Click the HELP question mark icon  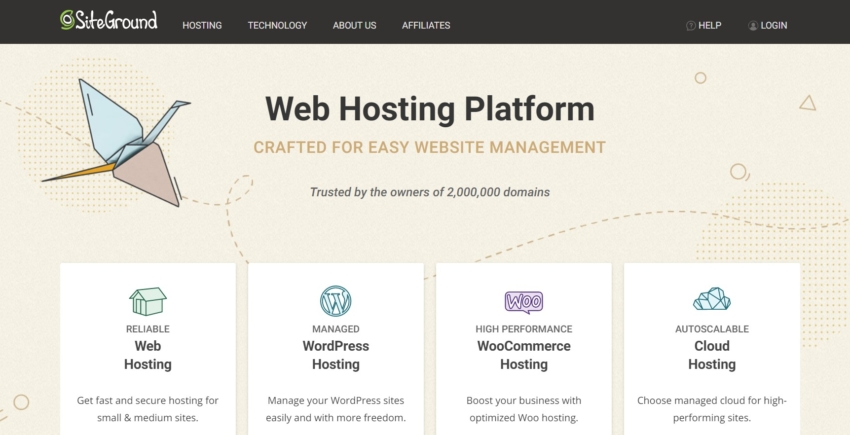coord(691,25)
